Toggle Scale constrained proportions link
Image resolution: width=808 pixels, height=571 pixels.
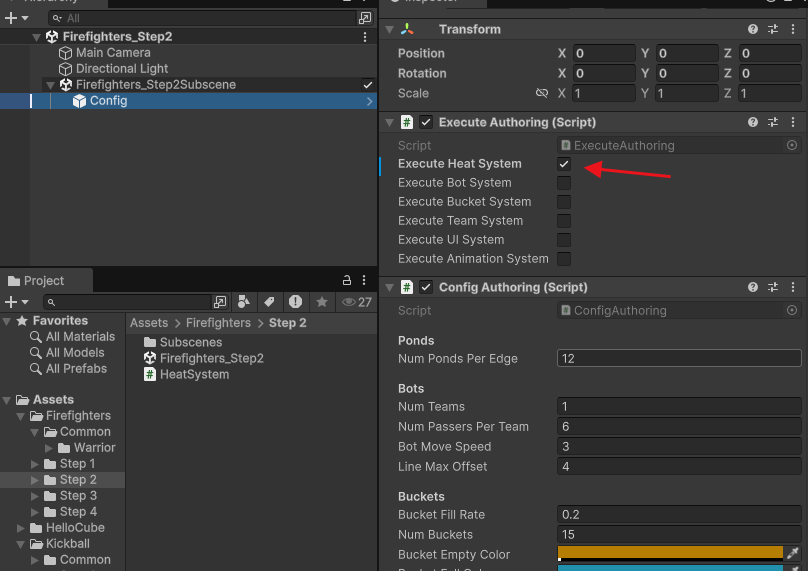pyautogui.click(x=542, y=93)
